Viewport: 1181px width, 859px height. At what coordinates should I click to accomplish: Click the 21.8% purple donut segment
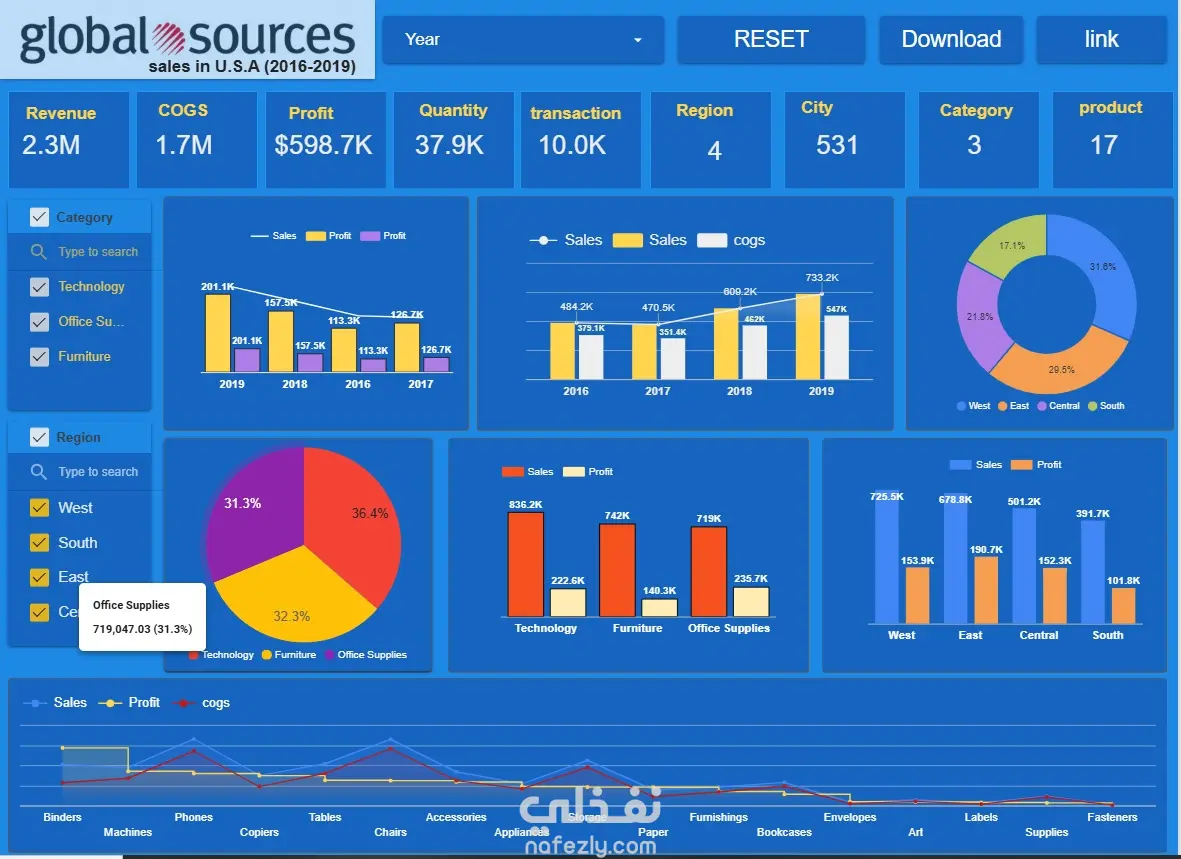click(x=978, y=316)
